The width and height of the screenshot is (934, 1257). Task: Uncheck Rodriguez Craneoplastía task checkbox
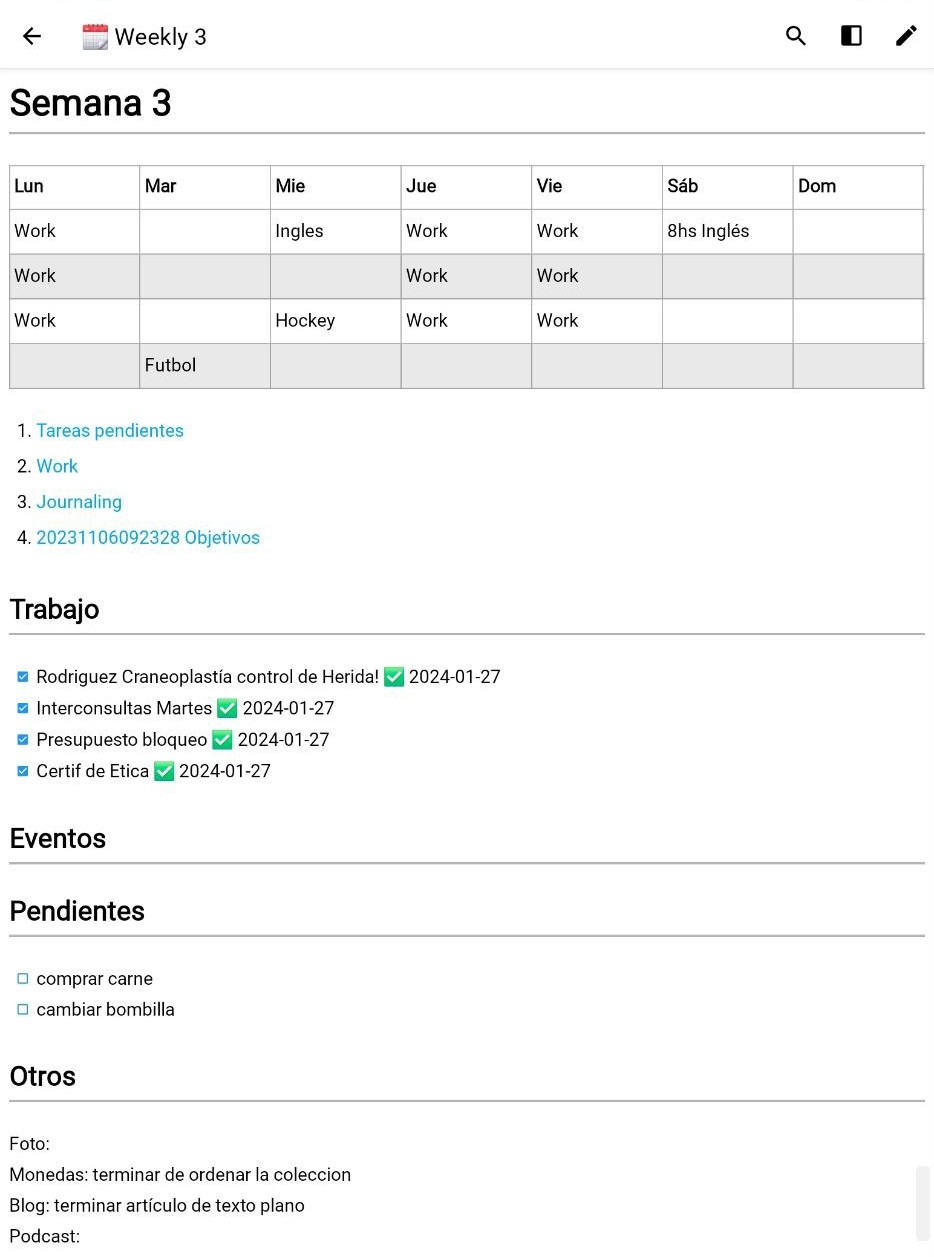pos(23,677)
